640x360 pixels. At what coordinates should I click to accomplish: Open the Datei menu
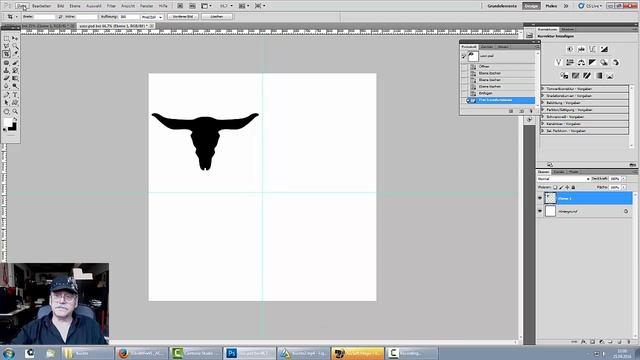click(22, 6)
